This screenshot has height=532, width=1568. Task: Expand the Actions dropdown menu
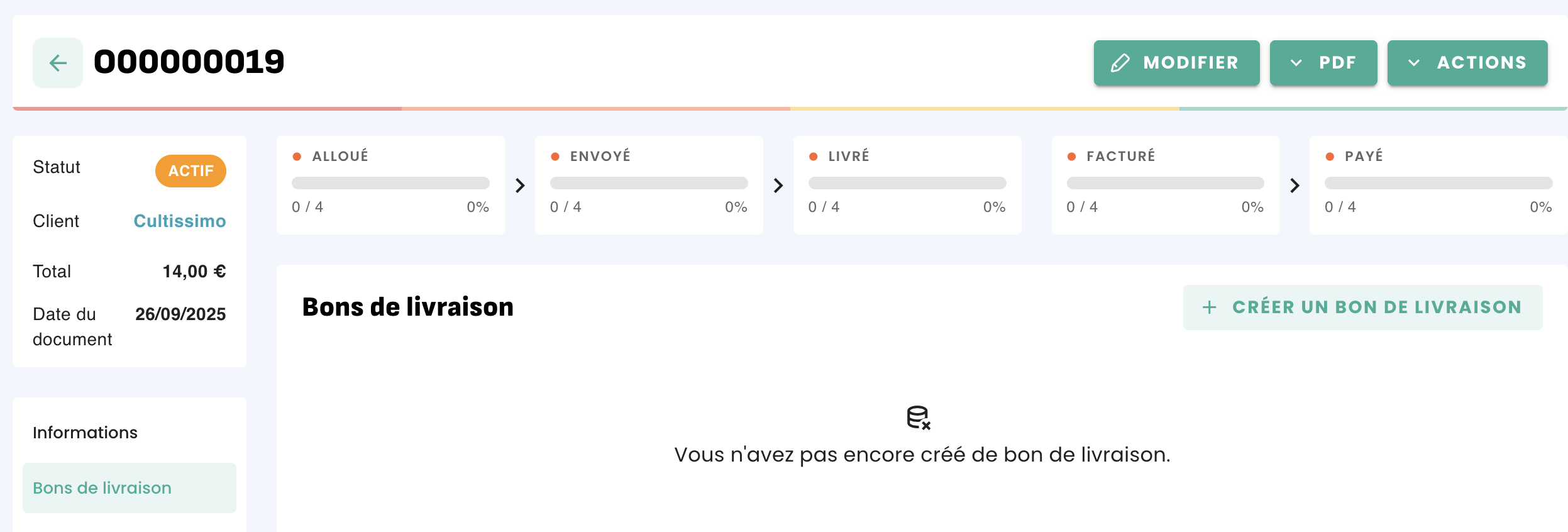coord(1467,63)
